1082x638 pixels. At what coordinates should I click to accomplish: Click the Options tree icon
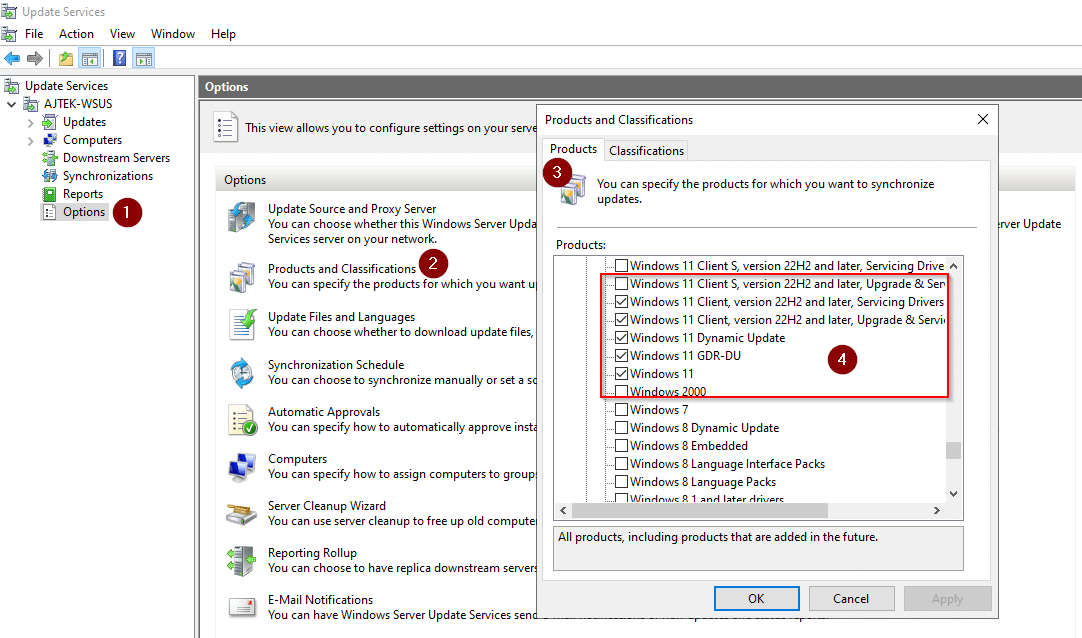coord(49,212)
